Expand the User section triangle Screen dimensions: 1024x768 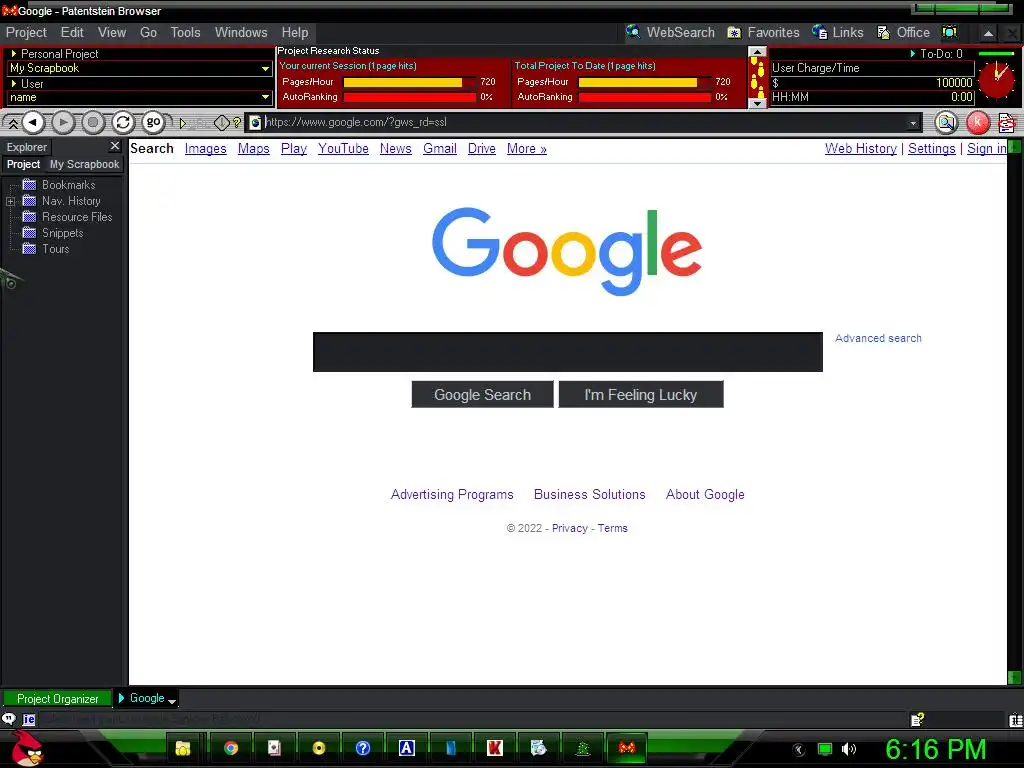coord(14,83)
